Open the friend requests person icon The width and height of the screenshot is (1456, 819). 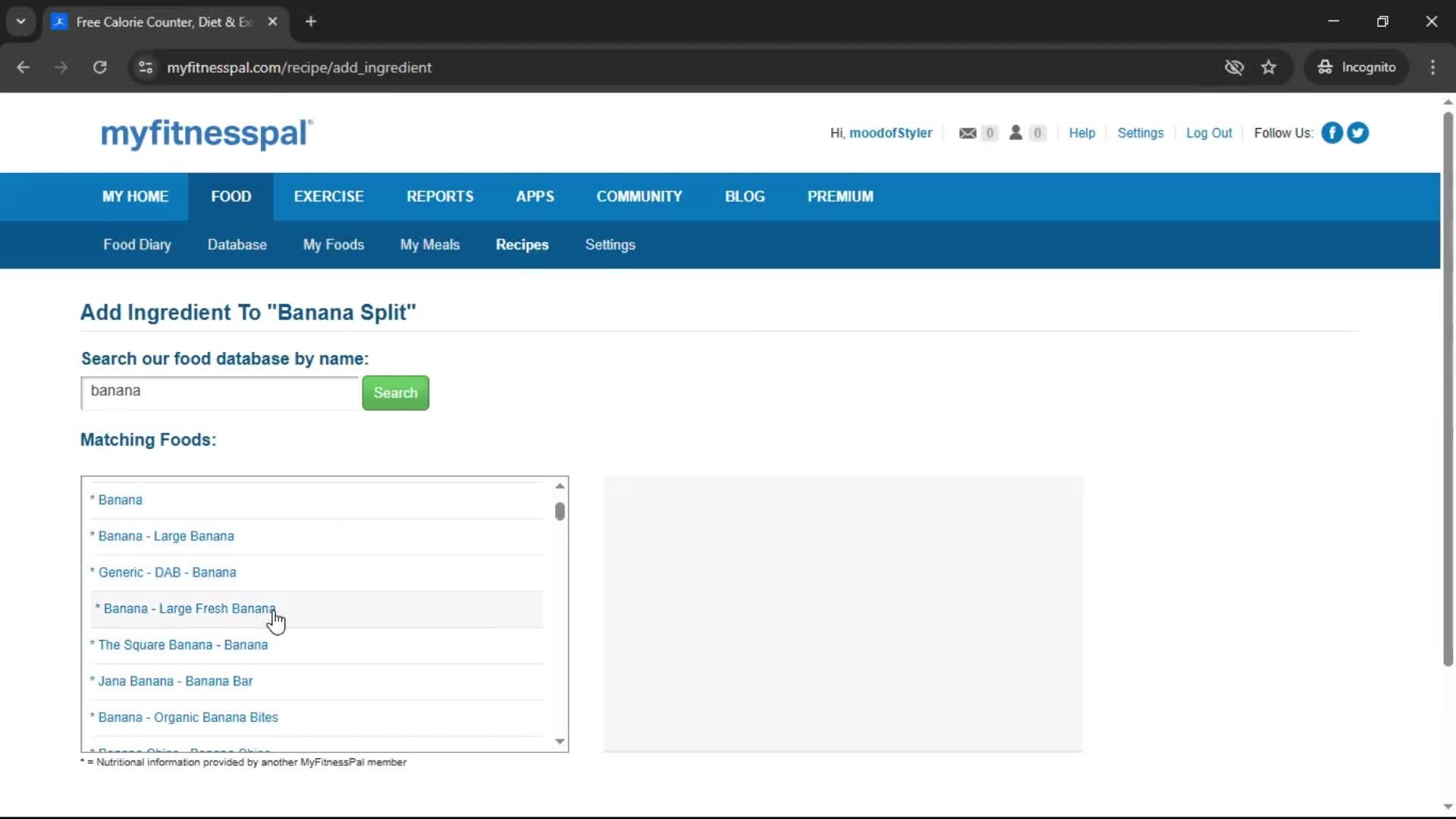click(x=1015, y=133)
